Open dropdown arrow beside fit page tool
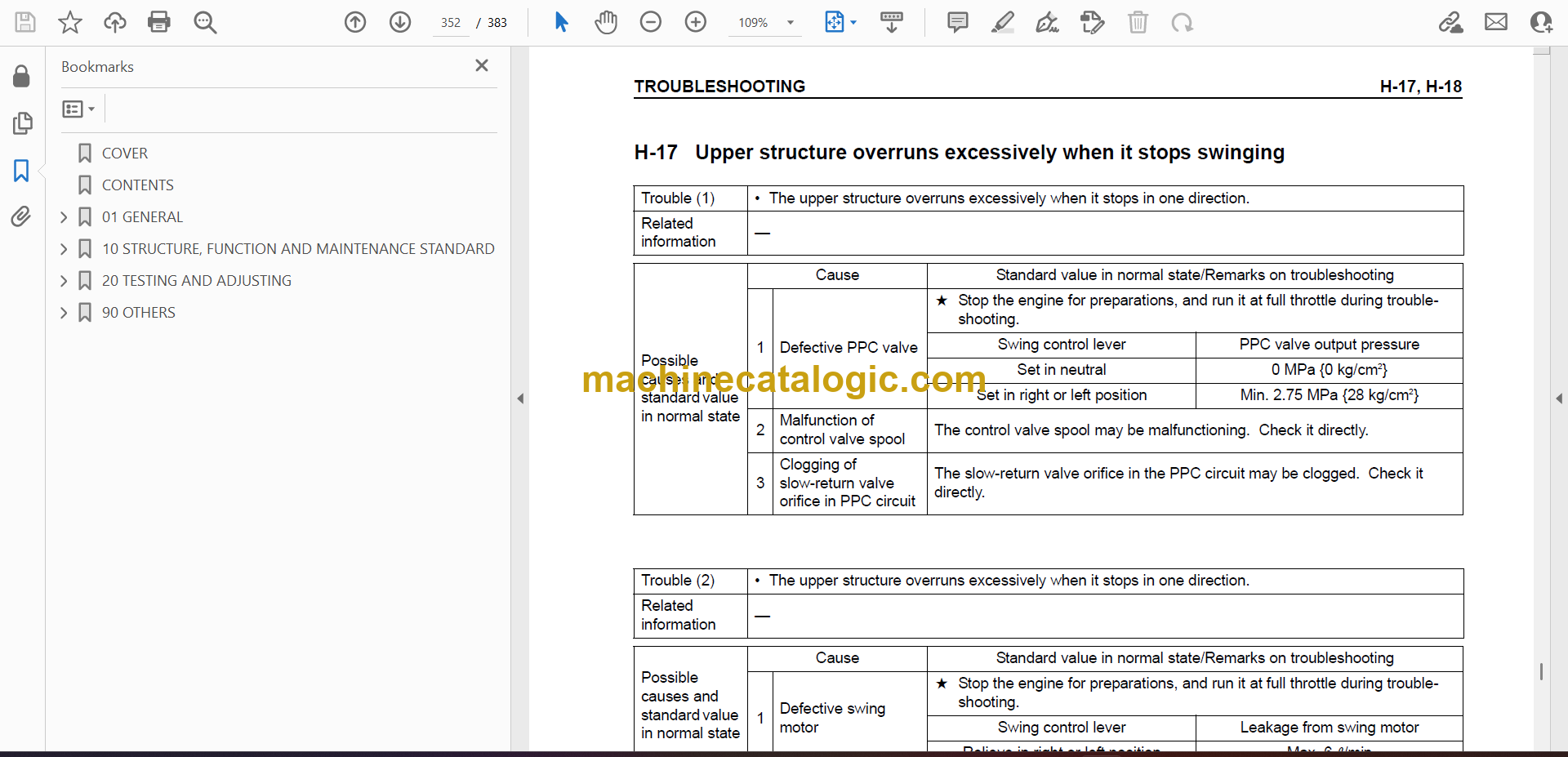Screen dimensions: 1568x757 click(x=853, y=23)
